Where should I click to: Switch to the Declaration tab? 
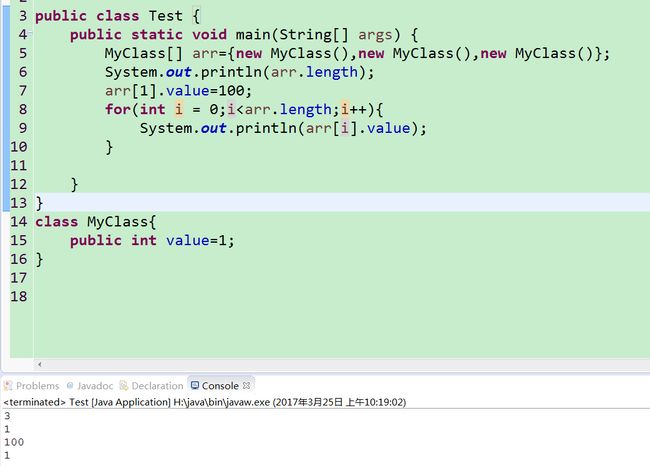[157, 386]
